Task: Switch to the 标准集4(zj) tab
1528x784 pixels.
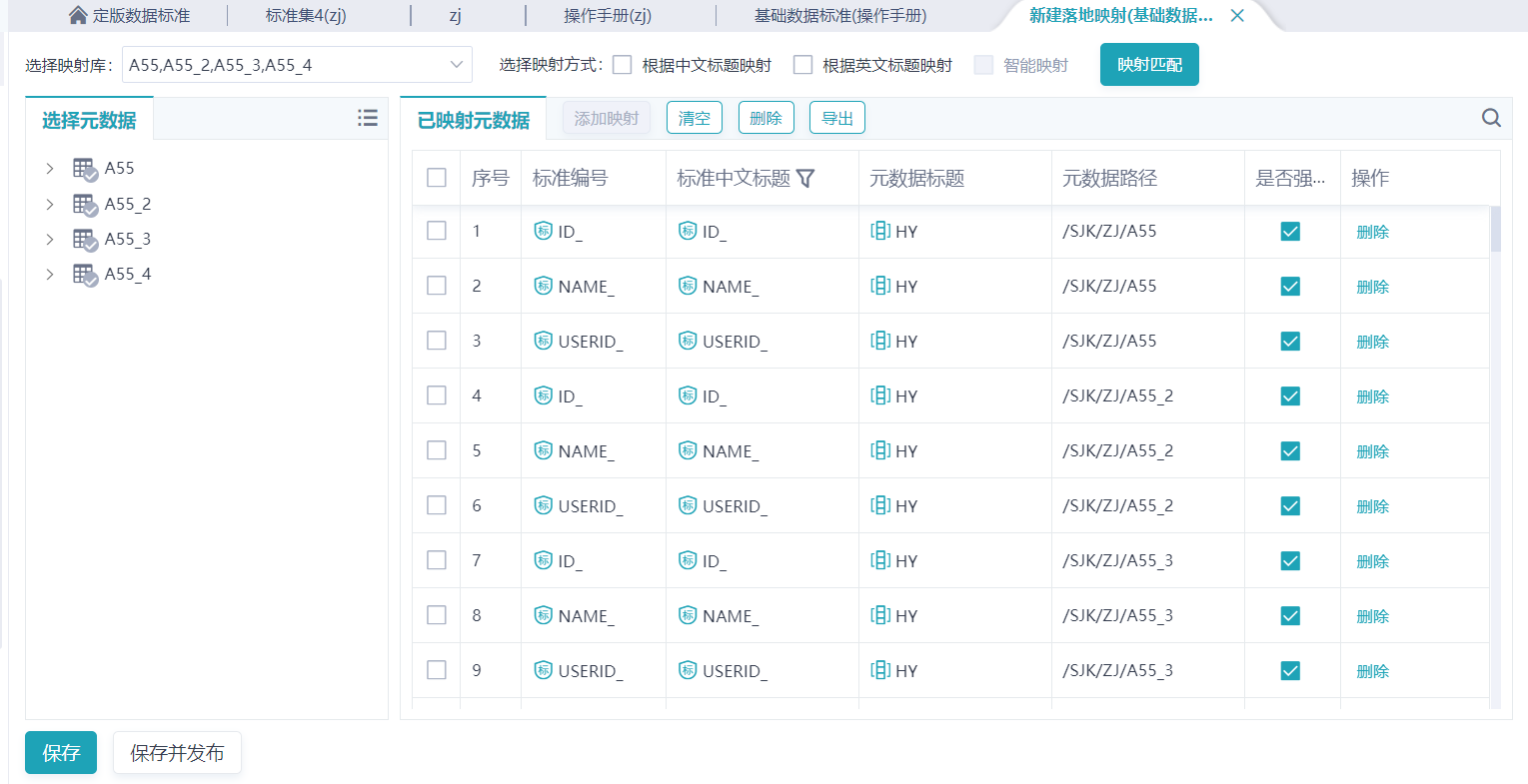Action: coord(306,15)
